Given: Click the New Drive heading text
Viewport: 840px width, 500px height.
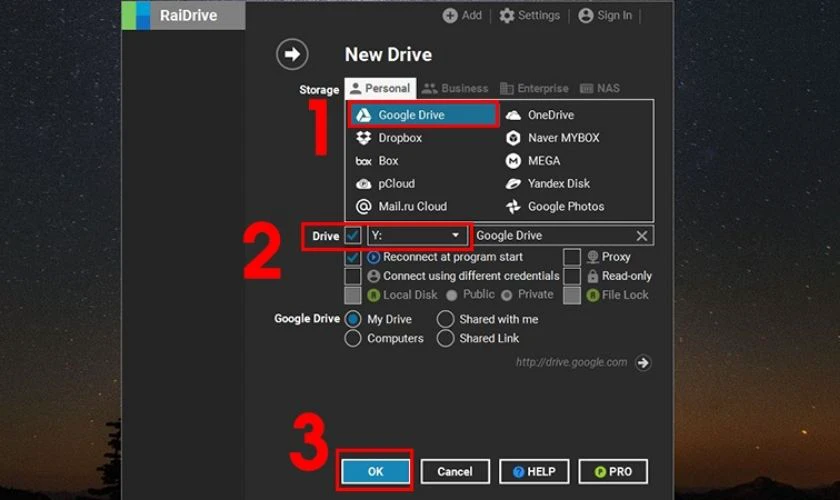Looking at the screenshot, I should tap(388, 55).
